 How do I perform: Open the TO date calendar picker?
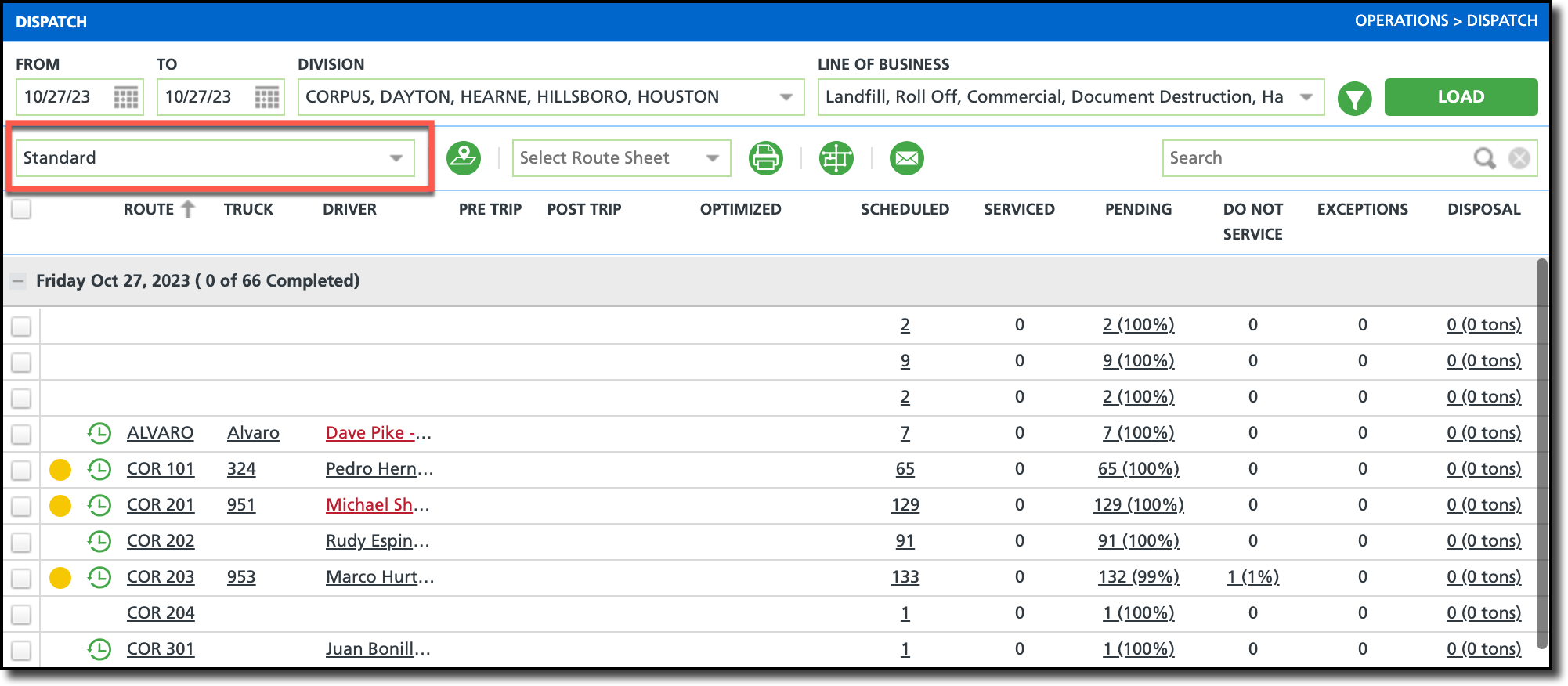click(x=267, y=97)
